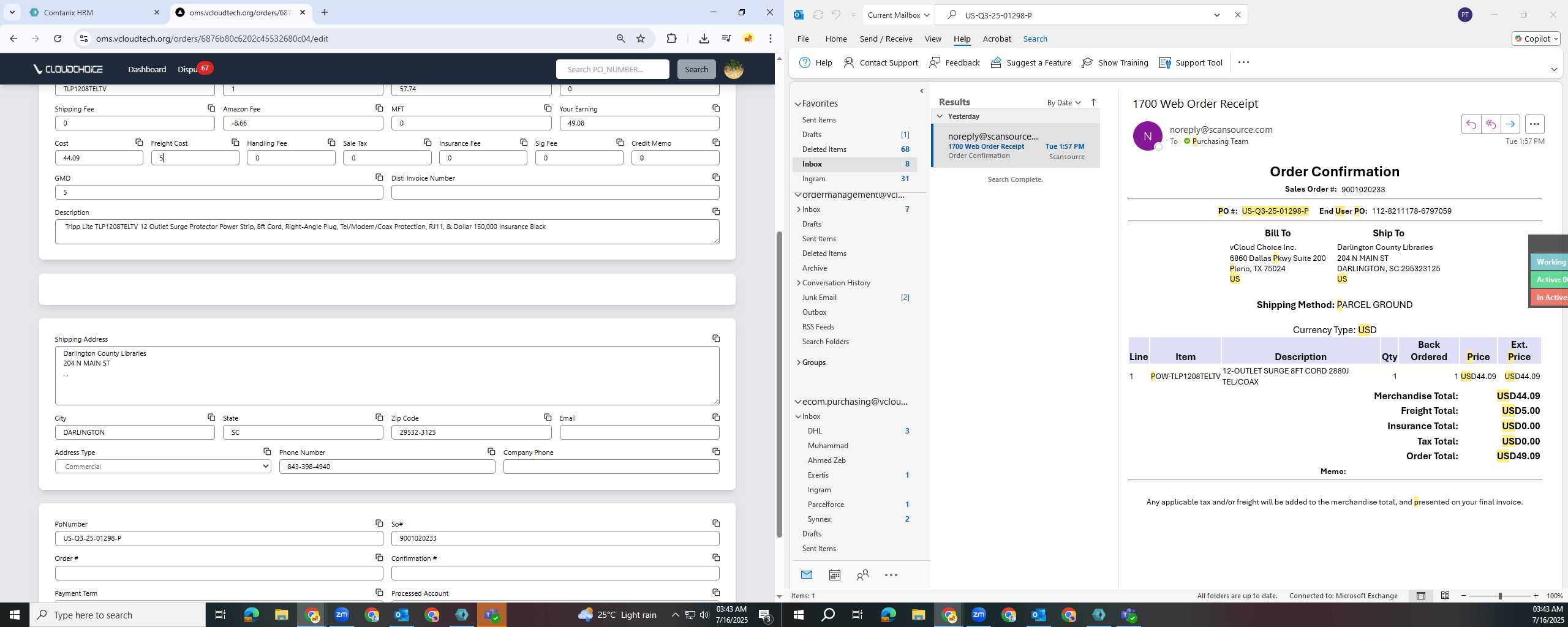Copy the So# field icon

[x=716, y=523]
